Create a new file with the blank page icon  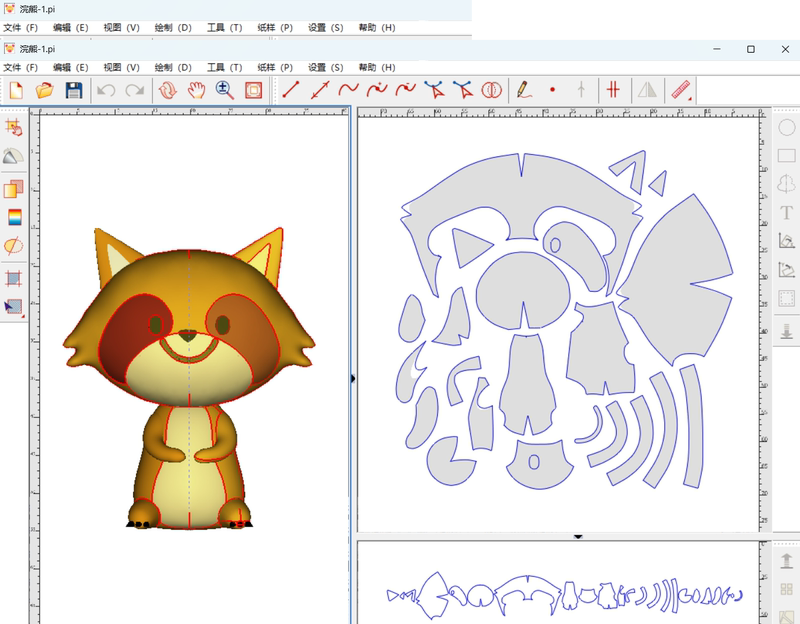tap(16, 90)
